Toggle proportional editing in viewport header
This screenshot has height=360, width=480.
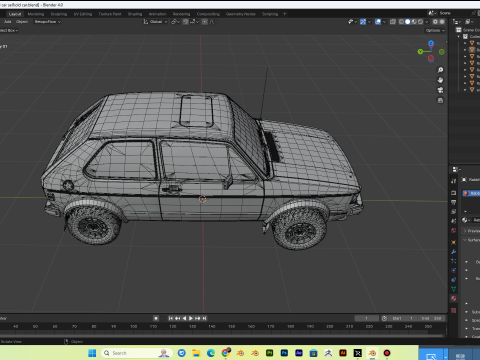pyautogui.click(x=205, y=22)
